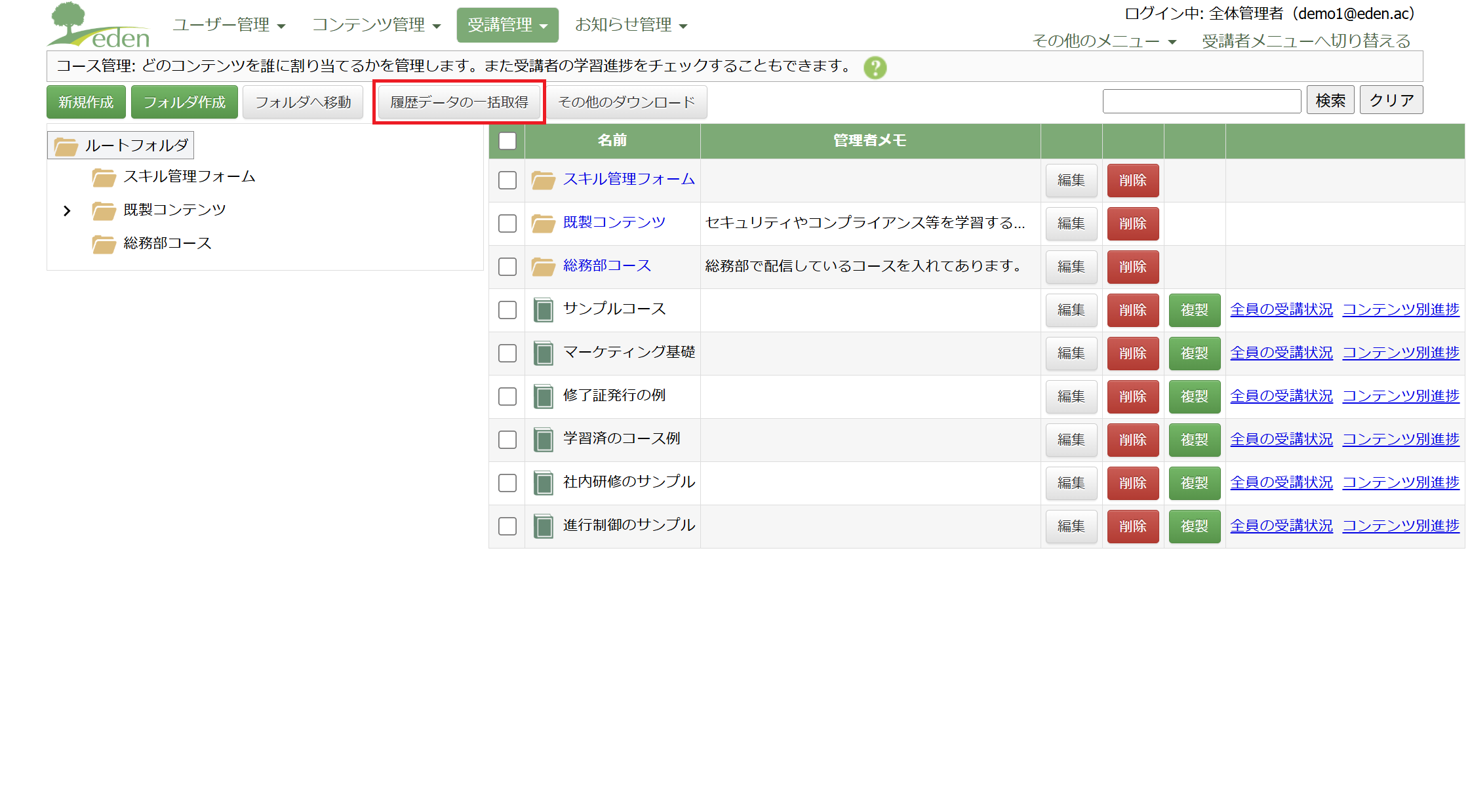This screenshot has width=1470, height=812.
Task: Click 複製 for サンプルコース row
Action: click(x=1195, y=310)
